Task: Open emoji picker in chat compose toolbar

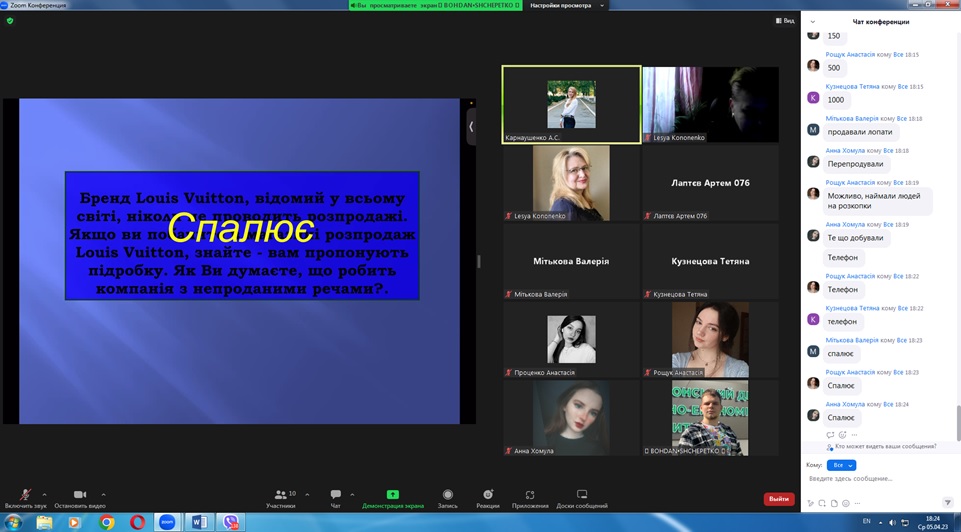Action: pyautogui.click(x=846, y=503)
